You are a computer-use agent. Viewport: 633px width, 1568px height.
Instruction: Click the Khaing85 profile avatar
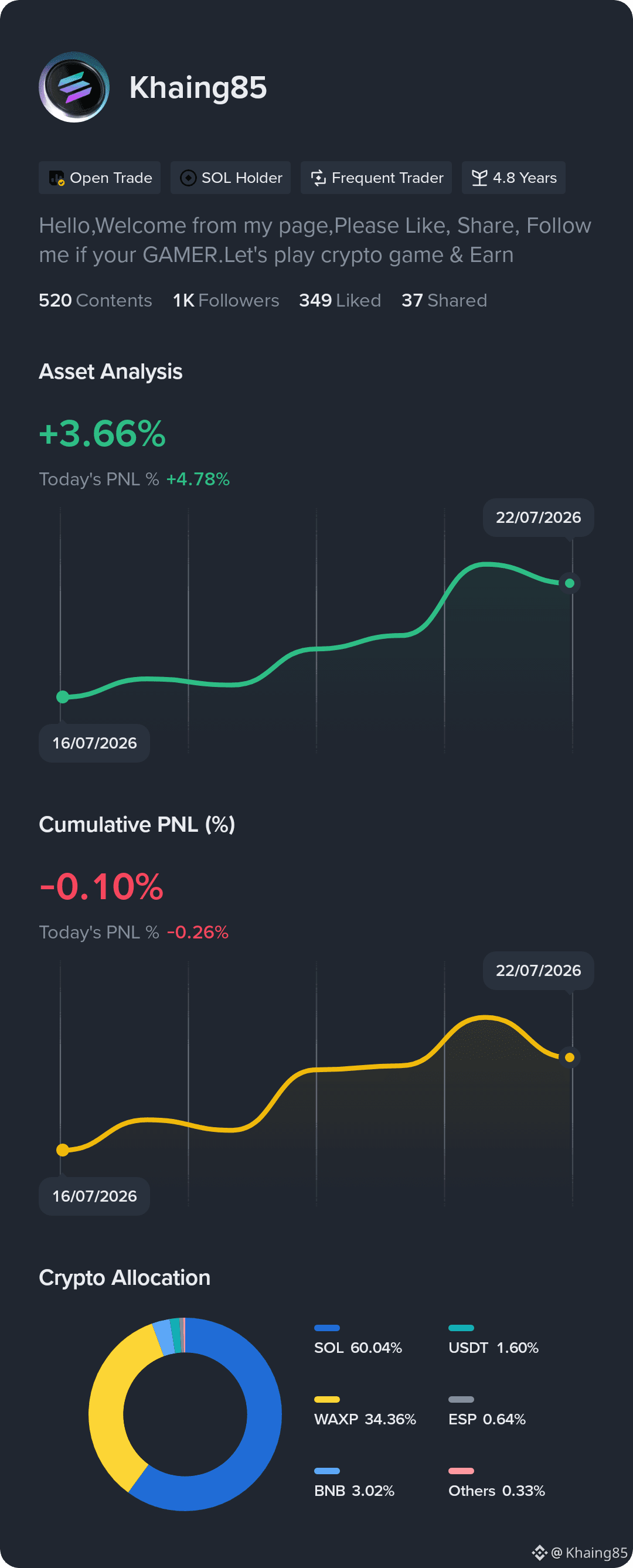click(74, 87)
